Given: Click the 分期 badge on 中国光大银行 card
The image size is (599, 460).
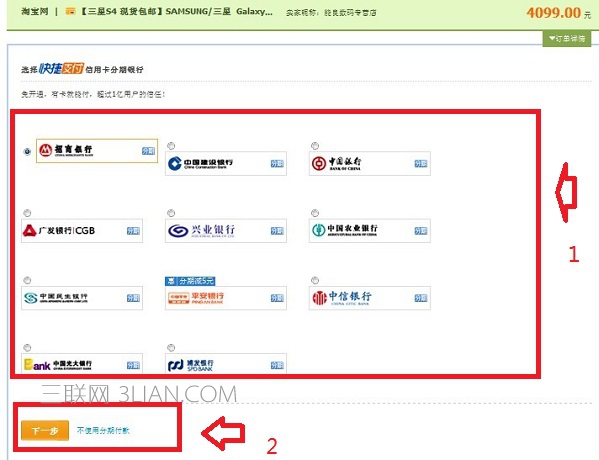Looking at the screenshot, I should tap(133, 365).
